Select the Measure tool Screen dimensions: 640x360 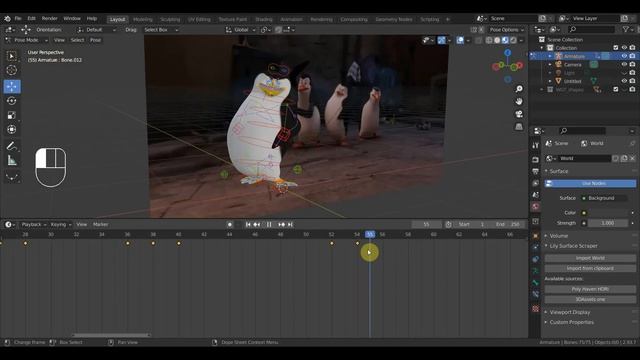click(11, 160)
